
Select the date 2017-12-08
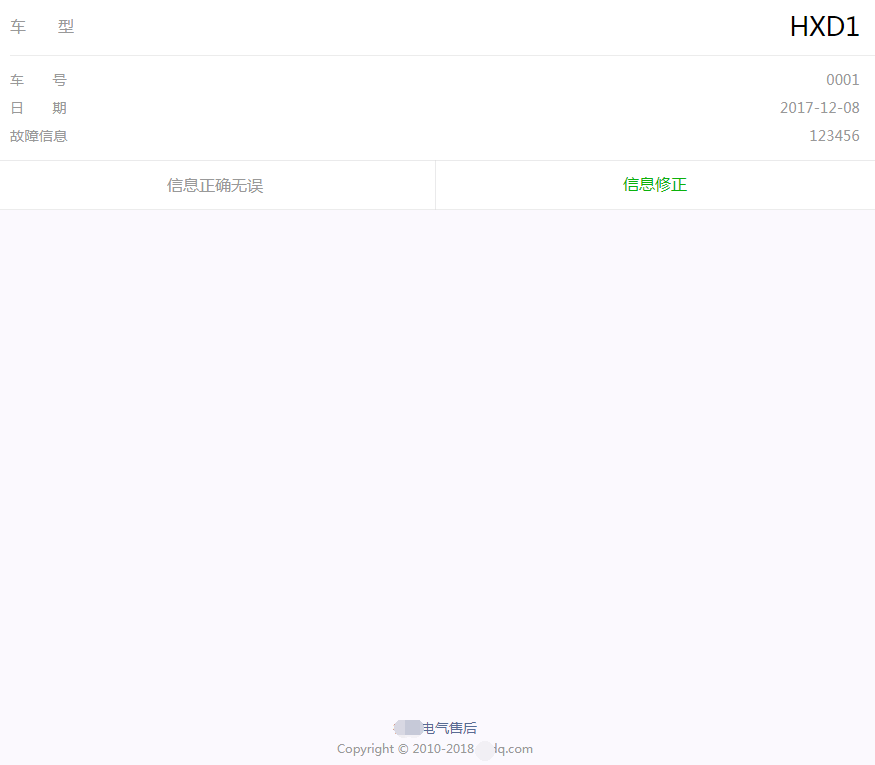pos(820,108)
